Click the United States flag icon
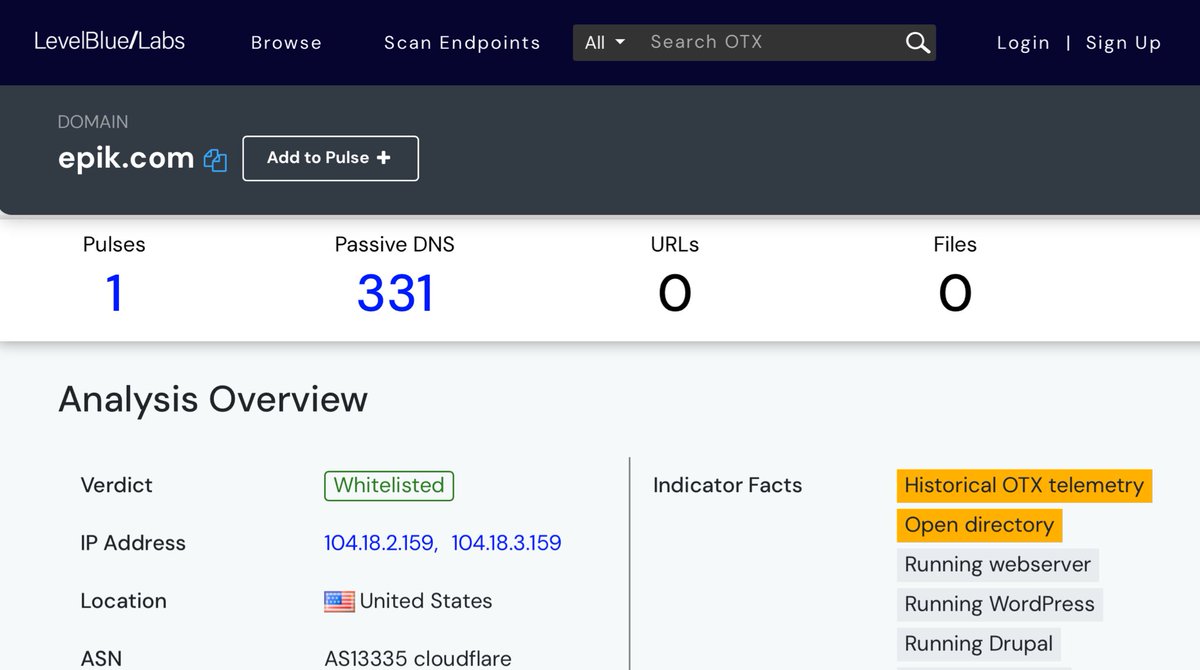This screenshot has height=670, width=1200. [339, 601]
